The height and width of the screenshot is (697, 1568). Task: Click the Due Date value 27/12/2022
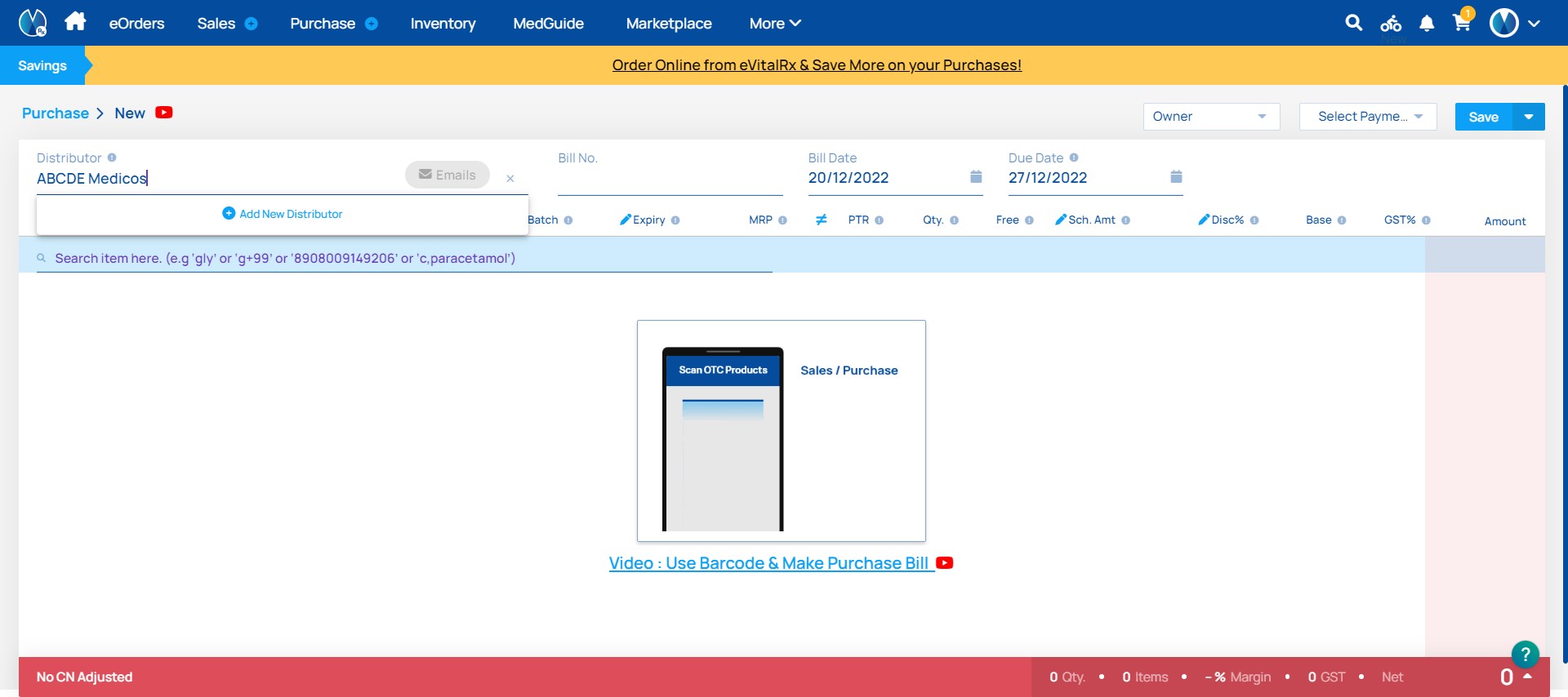pyautogui.click(x=1048, y=178)
